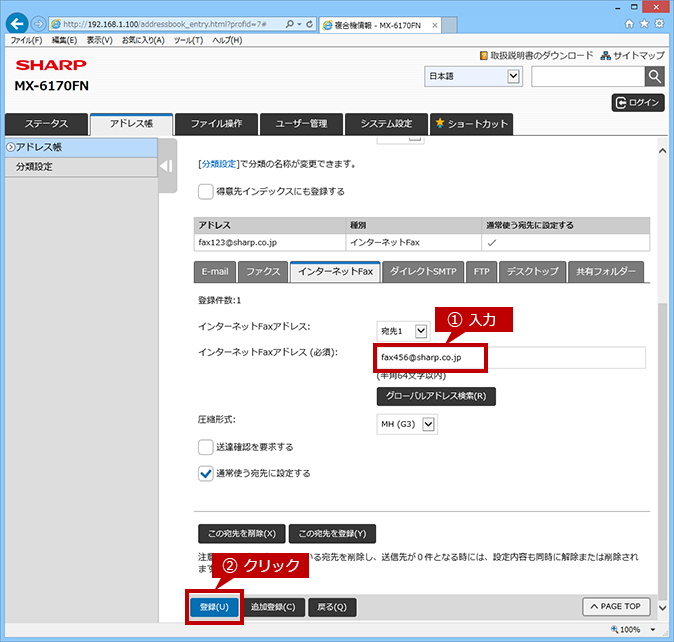Open the お気に入り(A) menu
The height and width of the screenshot is (642, 674).
(x=143, y=40)
